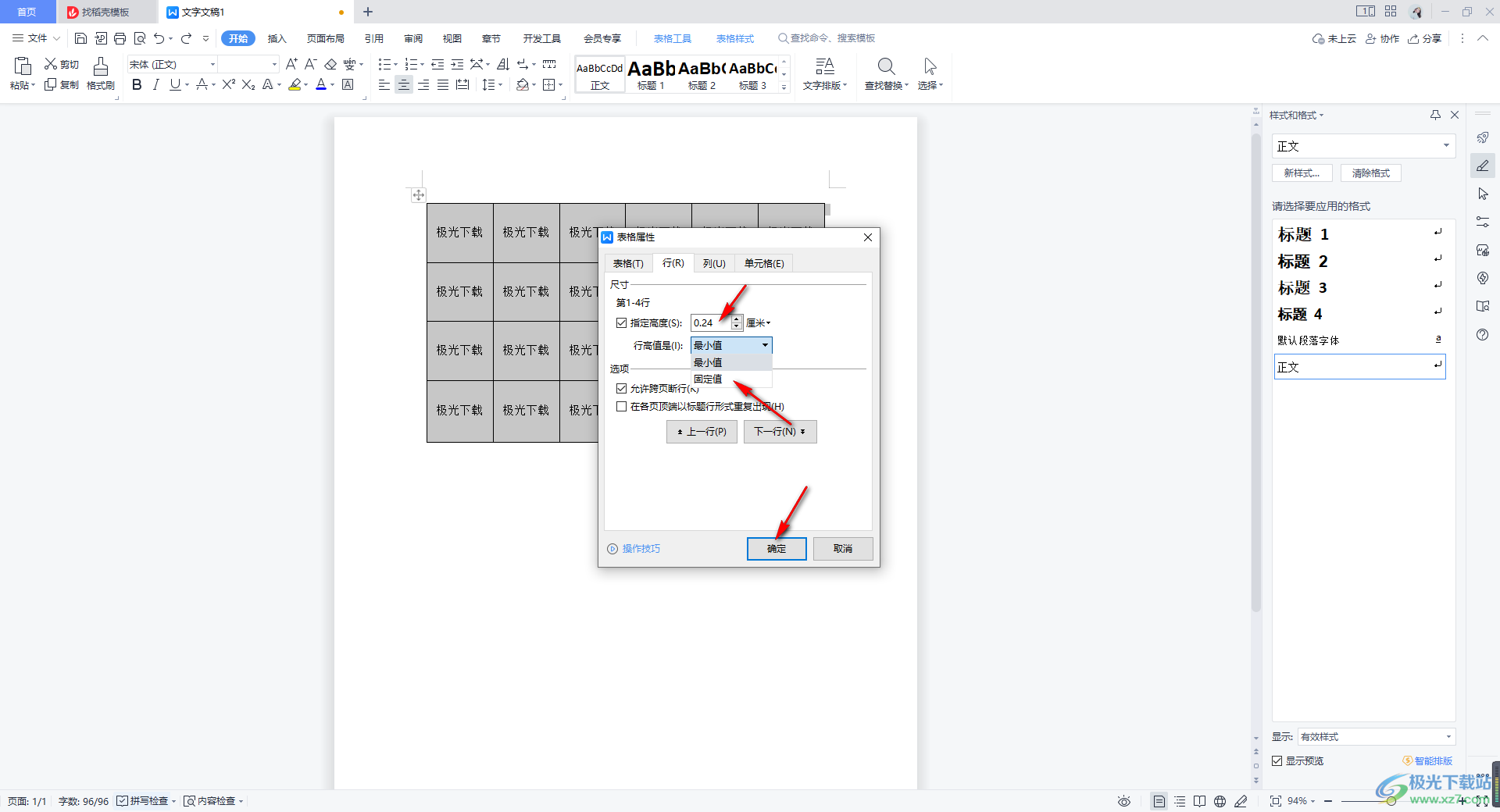Open the font name 宋体 dropdown
The height and width of the screenshot is (812, 1500).
coord(212,64)
